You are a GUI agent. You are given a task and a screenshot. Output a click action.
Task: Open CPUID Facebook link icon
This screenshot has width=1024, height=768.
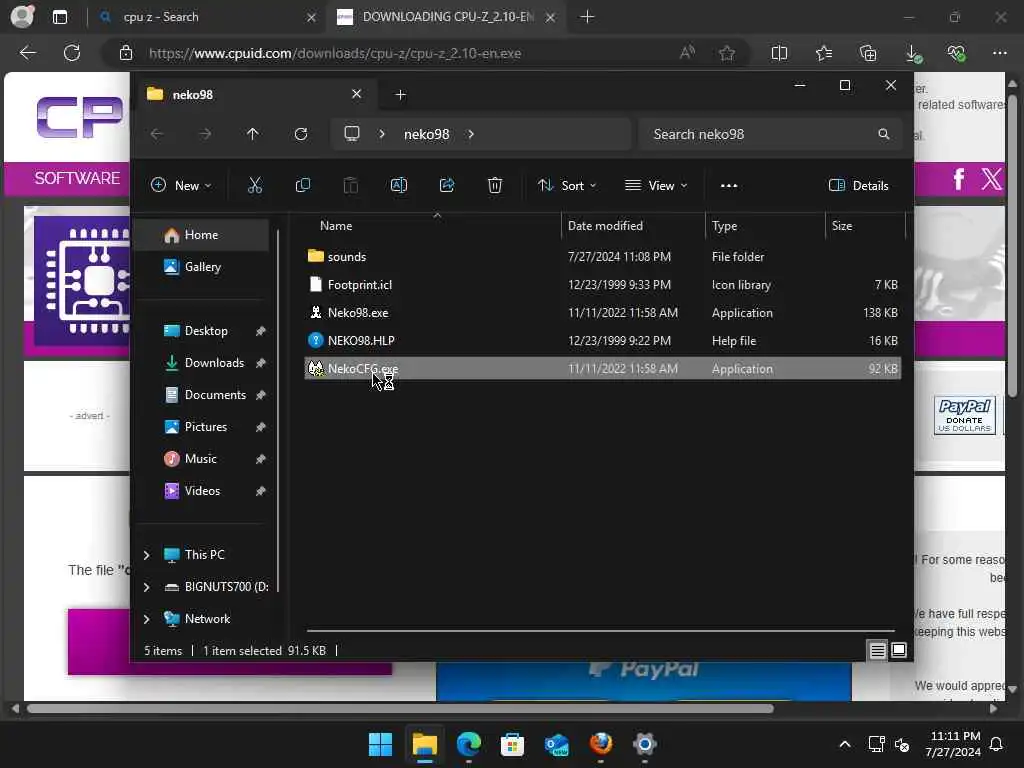click(958, 178)
